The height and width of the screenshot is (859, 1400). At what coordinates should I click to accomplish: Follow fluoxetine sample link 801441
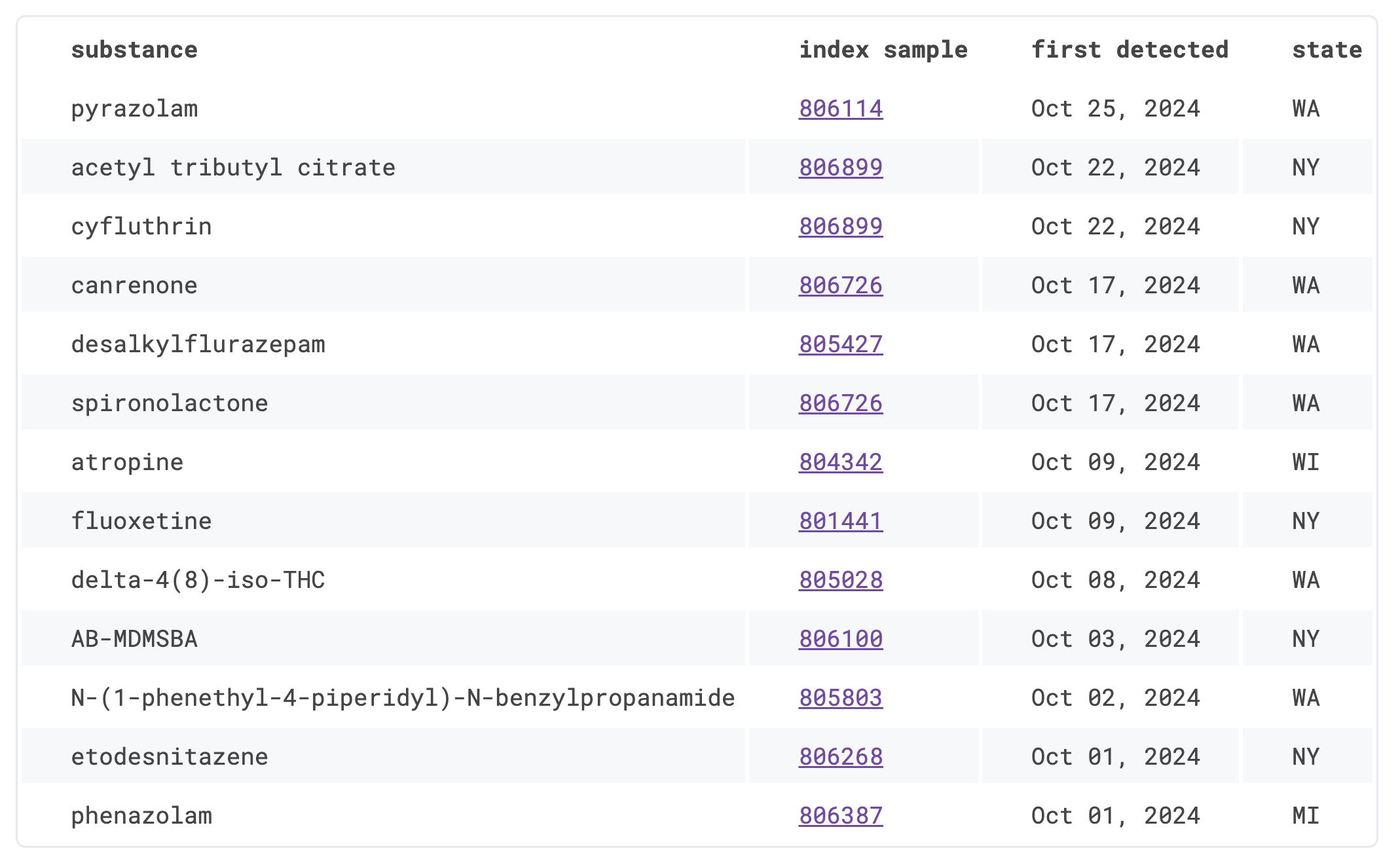tap(840, 521)
